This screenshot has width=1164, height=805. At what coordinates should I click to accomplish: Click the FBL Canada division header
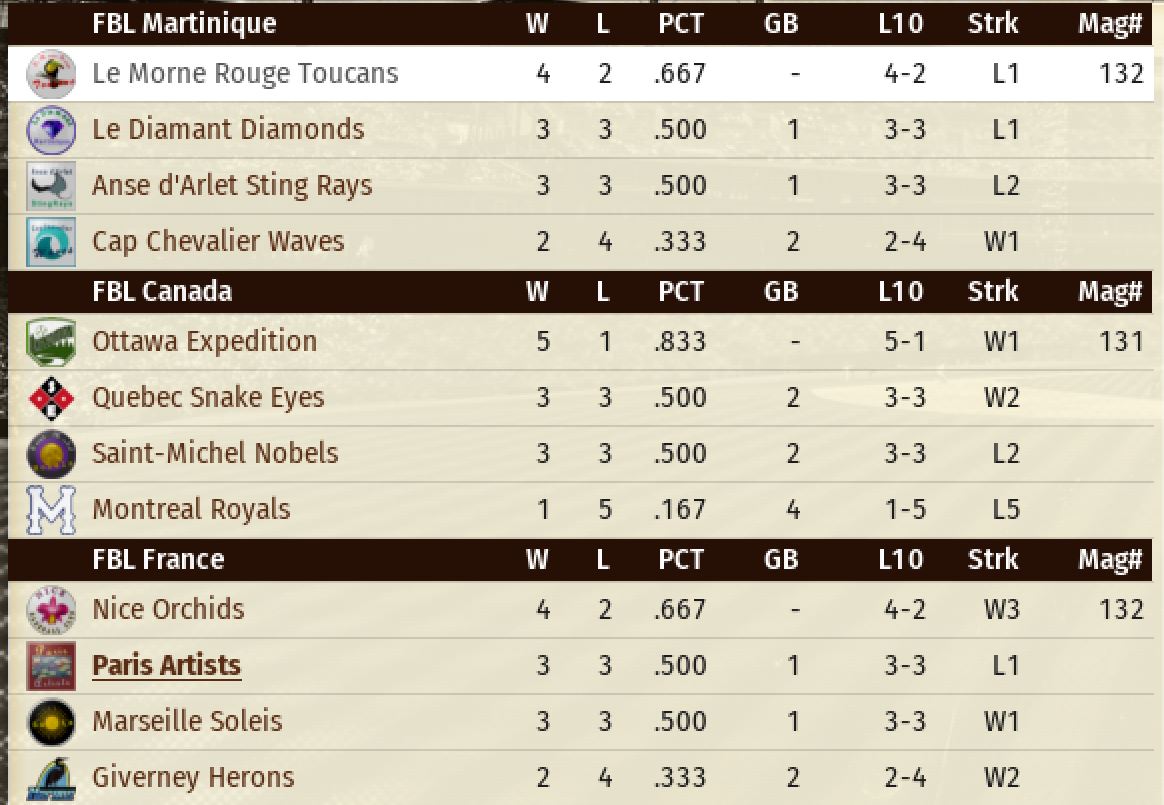click(x=162, y=292)
